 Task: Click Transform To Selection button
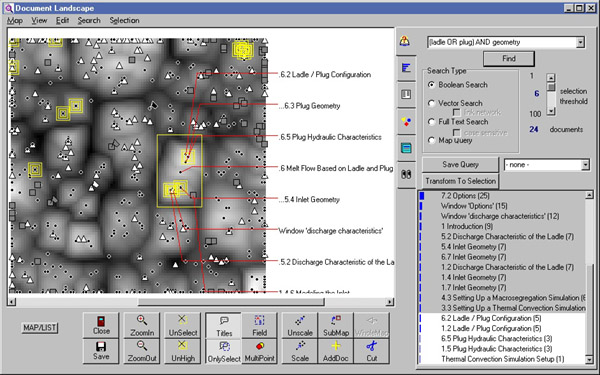pyautogui.click(x=460, y=181)
